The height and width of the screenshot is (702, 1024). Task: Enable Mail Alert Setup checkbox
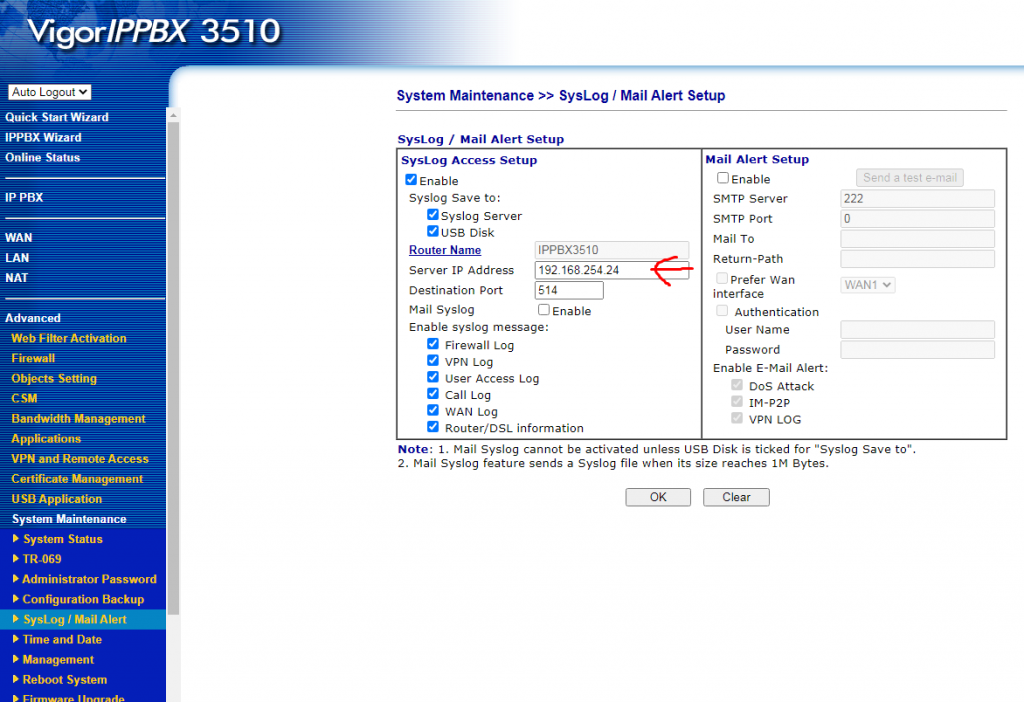[x=723, y=178]
